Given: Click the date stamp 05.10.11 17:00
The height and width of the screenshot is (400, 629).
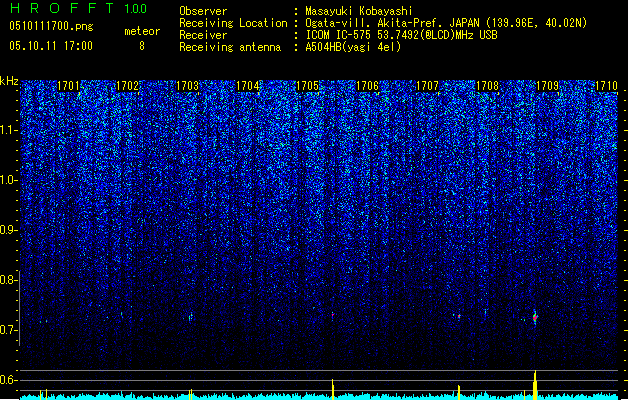Looking at the screenshot, I should (x=51, y=46).
